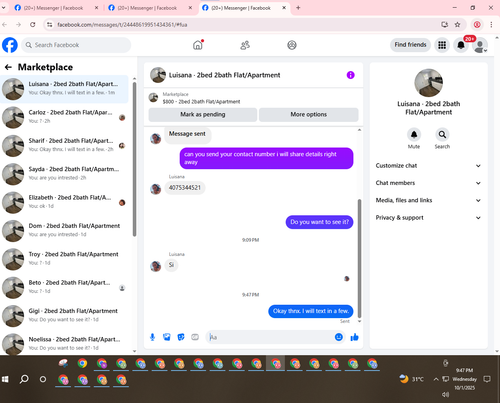Open the Windows Task View circle icon
The width and height of the screenshot is (500, 403).
coord(43,379)
